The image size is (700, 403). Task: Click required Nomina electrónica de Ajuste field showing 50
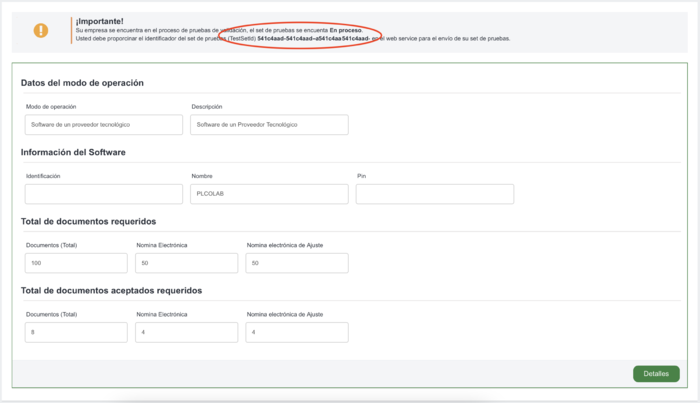tap(297, 263)
